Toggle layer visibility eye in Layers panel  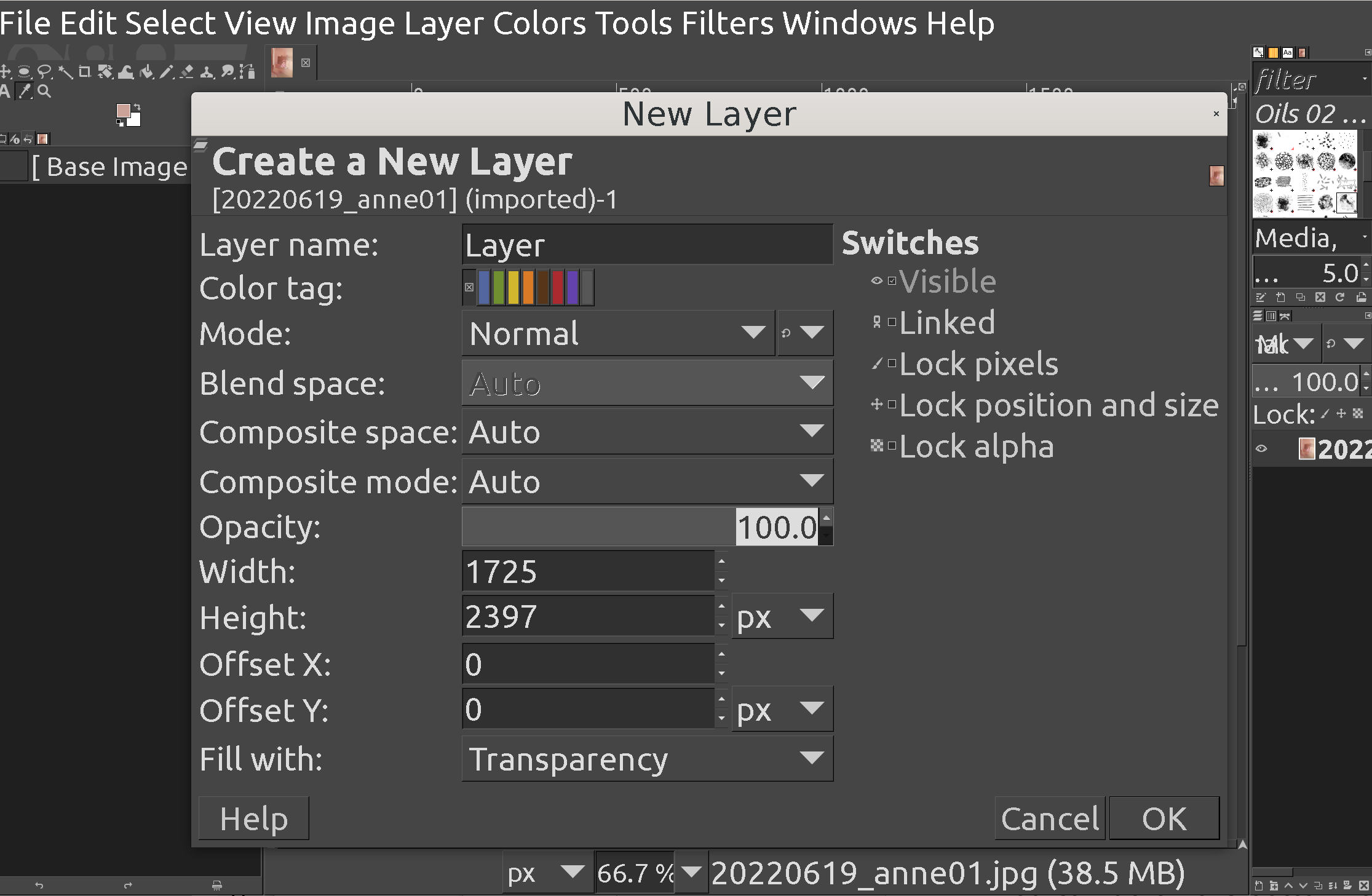(x=1261, y=449)
